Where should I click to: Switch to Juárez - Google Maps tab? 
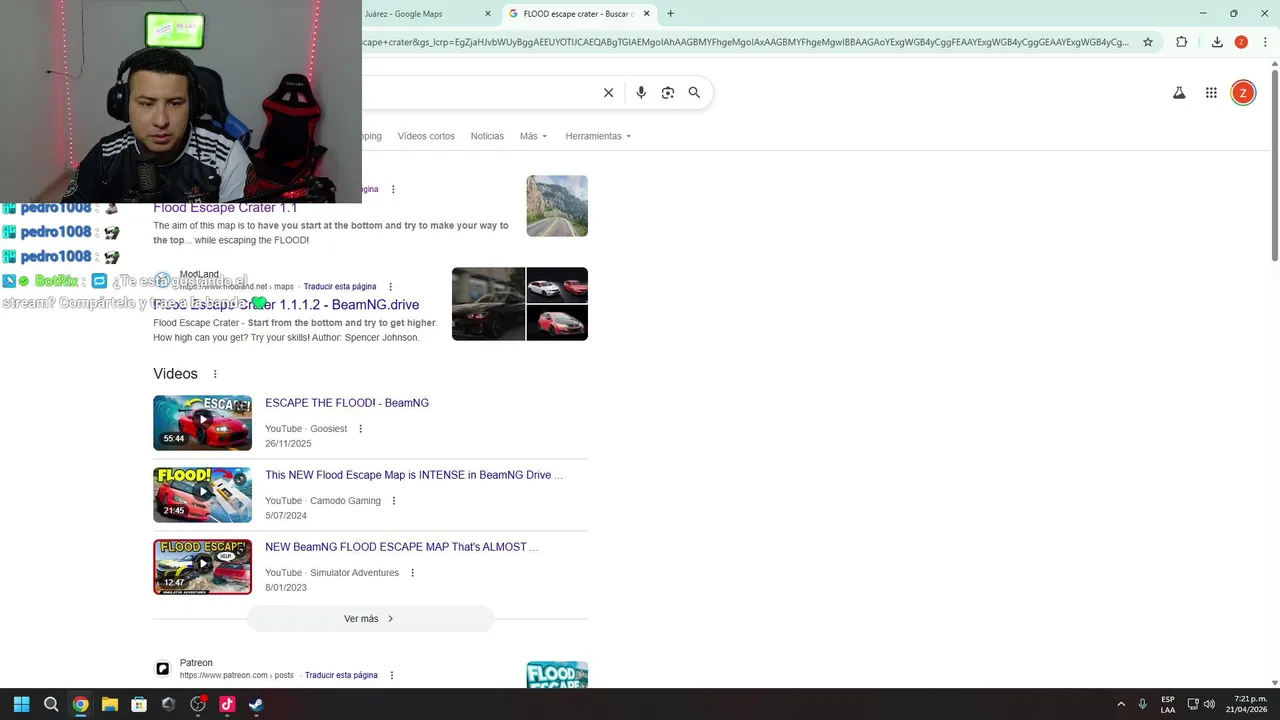pyautogui.click(x=418, y=14)
